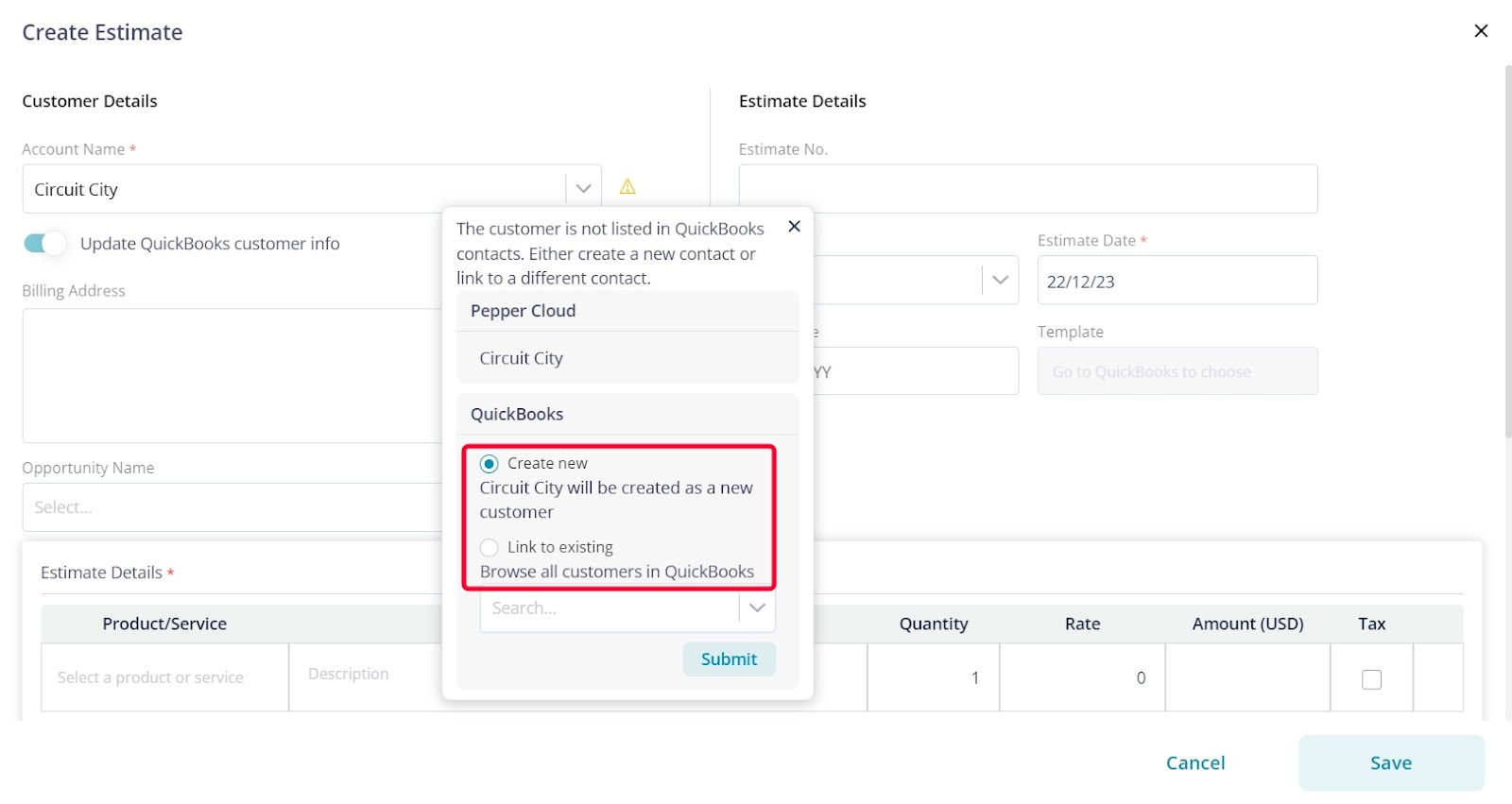Click the Pepper Cloud section header

[627, 311]
